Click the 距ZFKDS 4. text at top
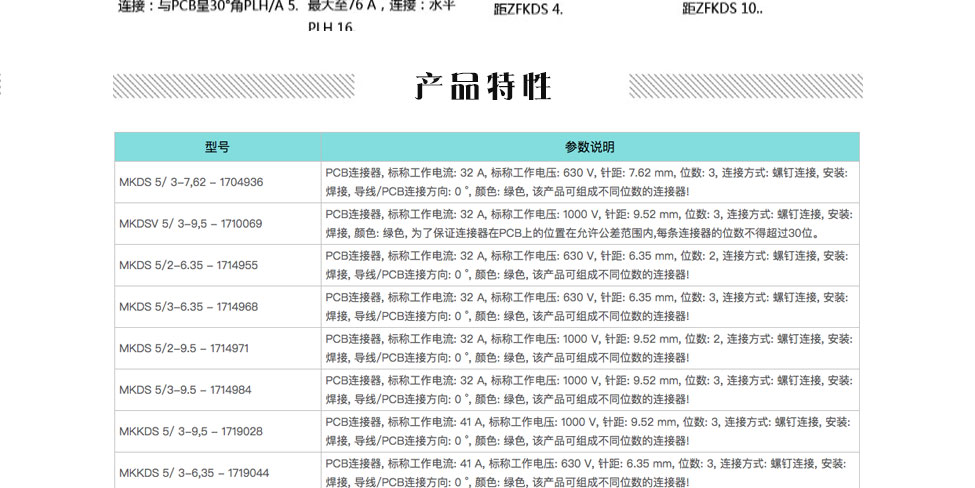The width and height of the screenshot is (975, 488). (528, 9)
